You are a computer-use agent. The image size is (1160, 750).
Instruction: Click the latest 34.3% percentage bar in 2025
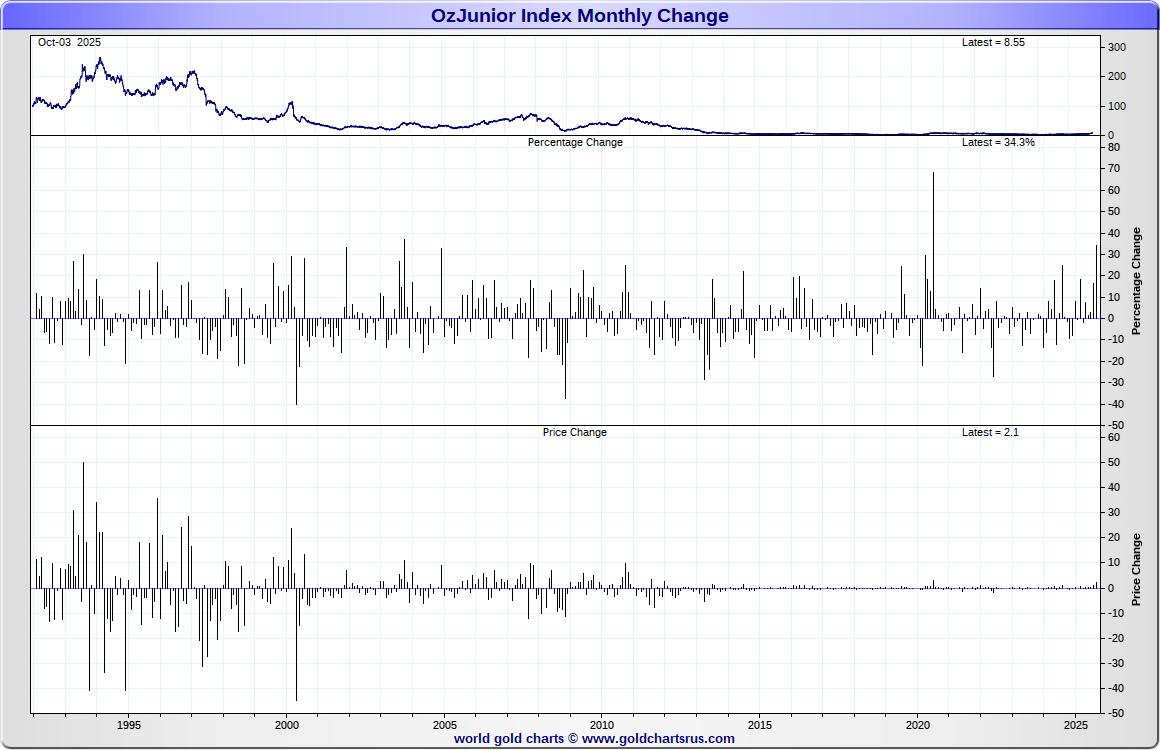click(1096, 282)
